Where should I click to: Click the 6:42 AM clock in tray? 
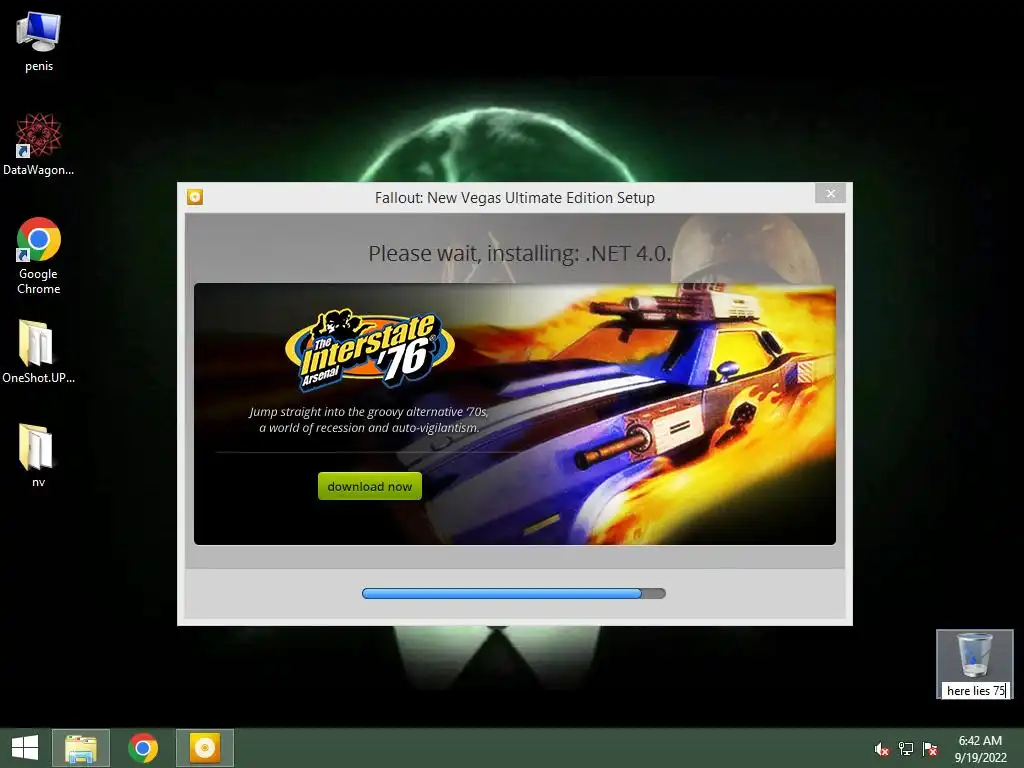click(980, 741)
